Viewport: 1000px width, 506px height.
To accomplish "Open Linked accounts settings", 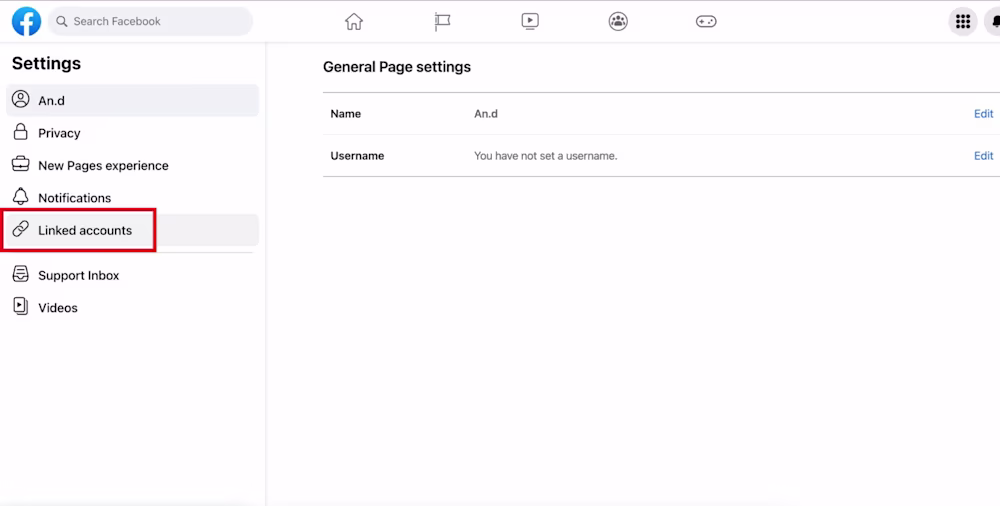I will coord(133,230).
